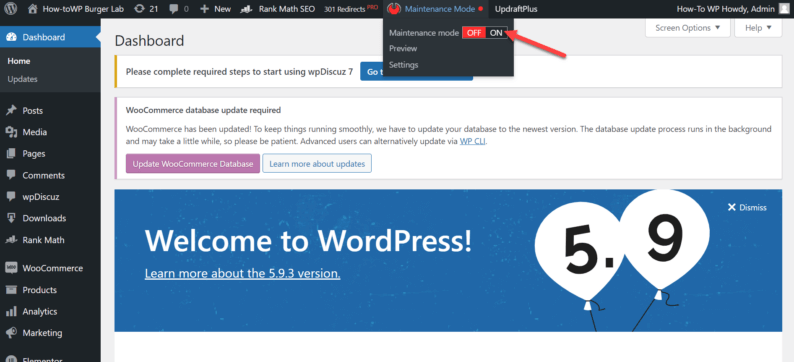Click the WooCommerce database update required heading

click(203, 110)
